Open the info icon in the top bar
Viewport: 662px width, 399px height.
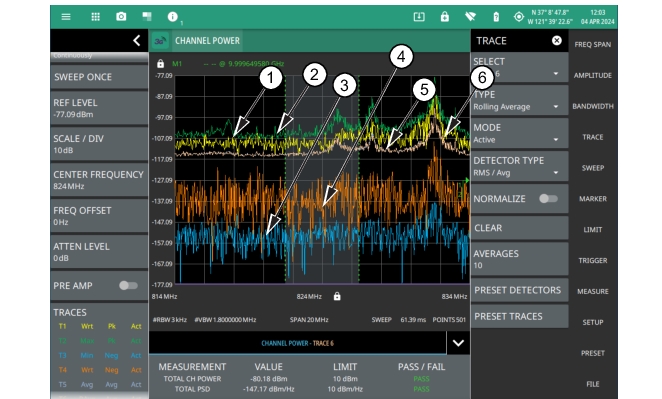(172, 16)
